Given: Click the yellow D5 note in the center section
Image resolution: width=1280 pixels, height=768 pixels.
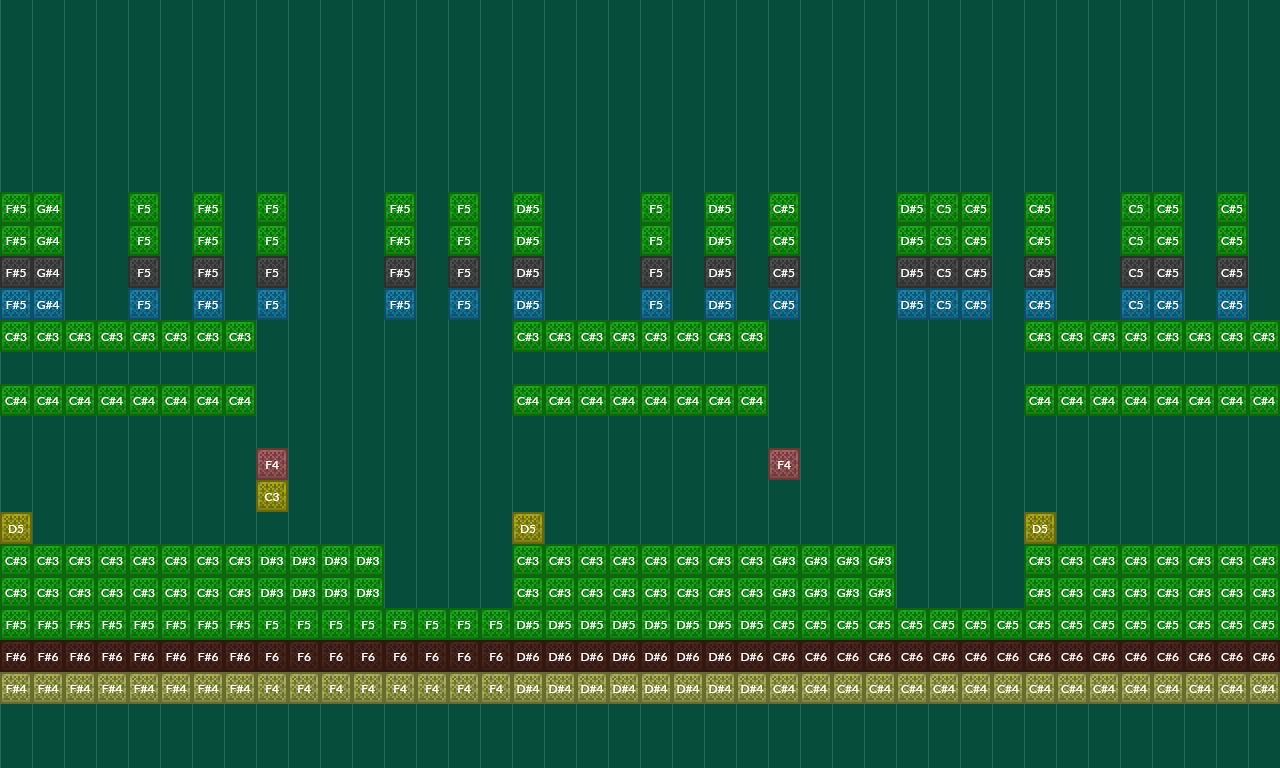Looking at the screenshot, I should click(527, 528).
